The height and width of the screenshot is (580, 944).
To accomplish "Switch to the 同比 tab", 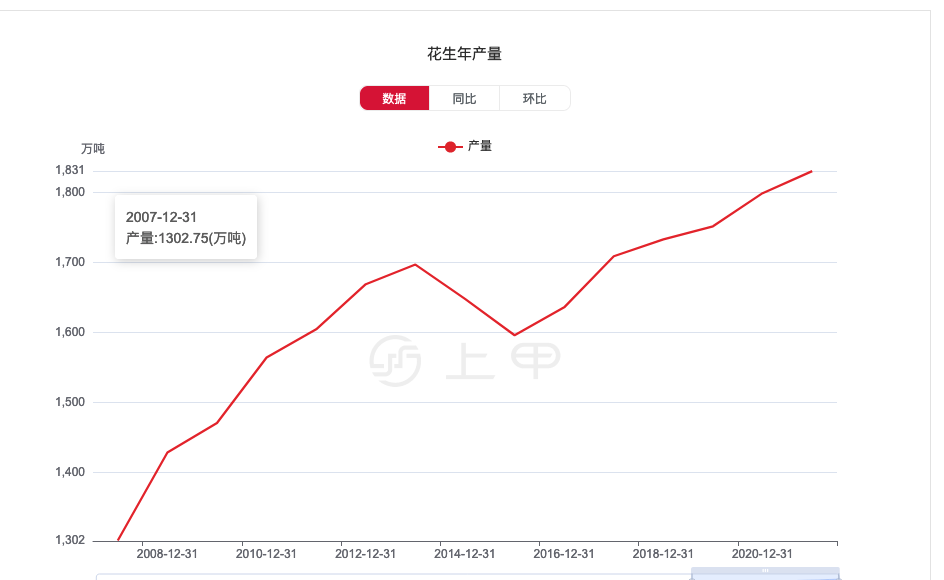I will (x=464, y=98).
